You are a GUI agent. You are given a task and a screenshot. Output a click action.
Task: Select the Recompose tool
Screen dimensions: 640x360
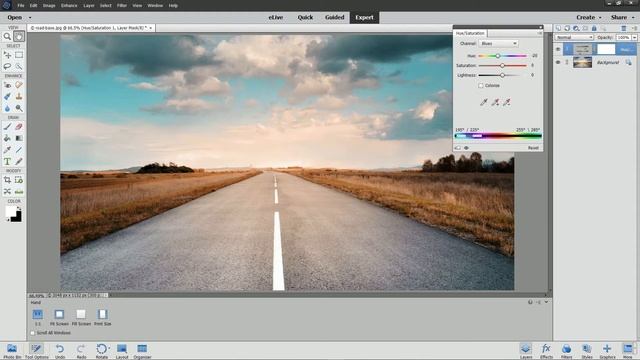[19, 180]
